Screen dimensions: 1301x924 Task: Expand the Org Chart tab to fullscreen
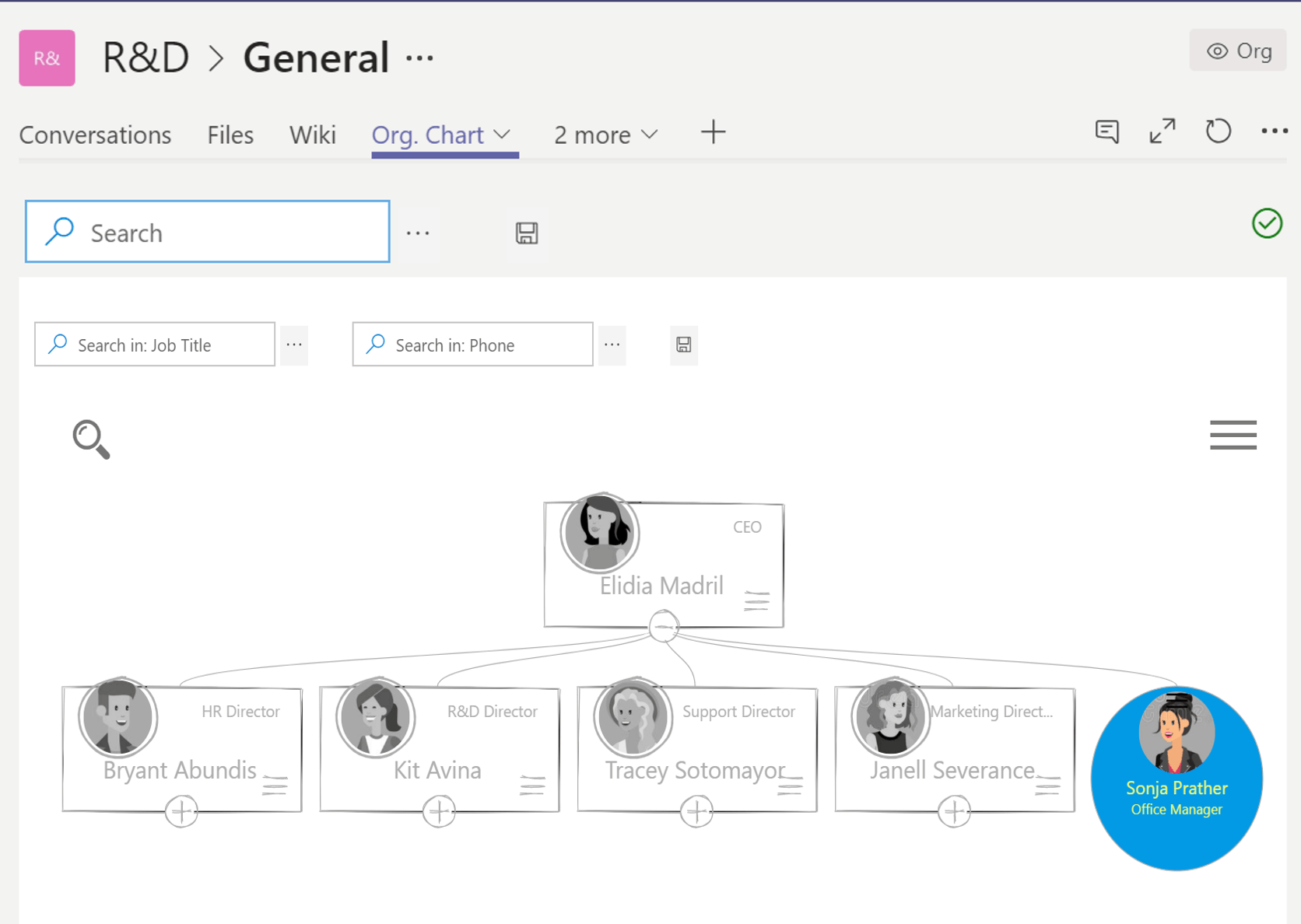click(1162, 131)
